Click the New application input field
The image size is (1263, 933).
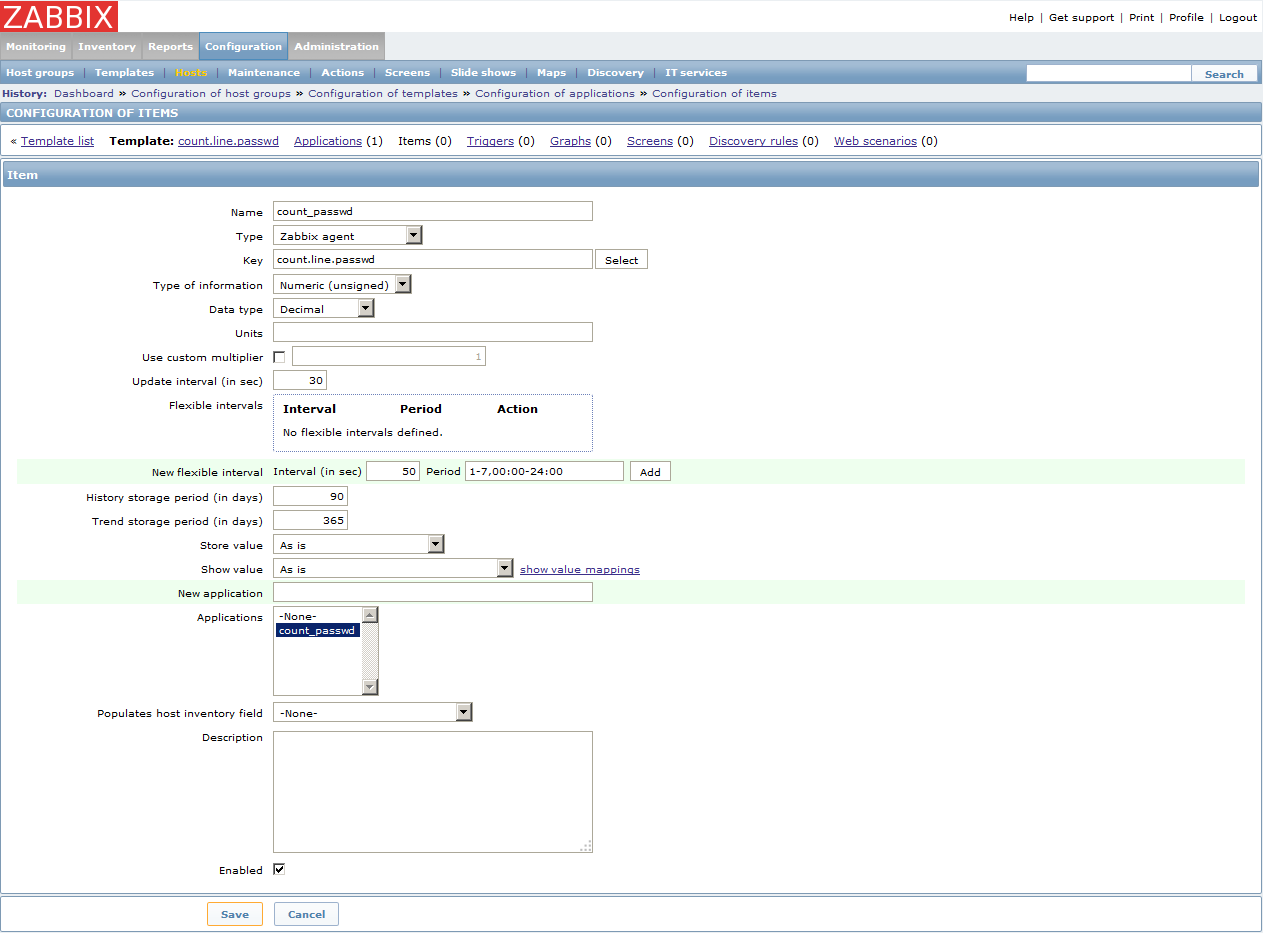(x=433, y=592)
